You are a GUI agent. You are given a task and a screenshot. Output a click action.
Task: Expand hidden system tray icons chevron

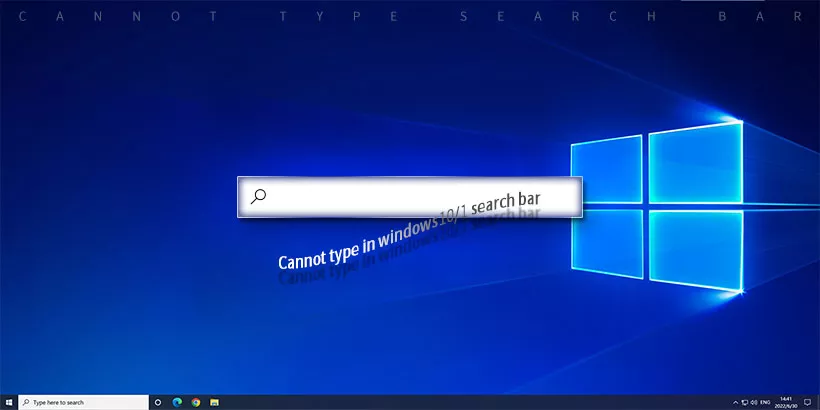(735, 403)
